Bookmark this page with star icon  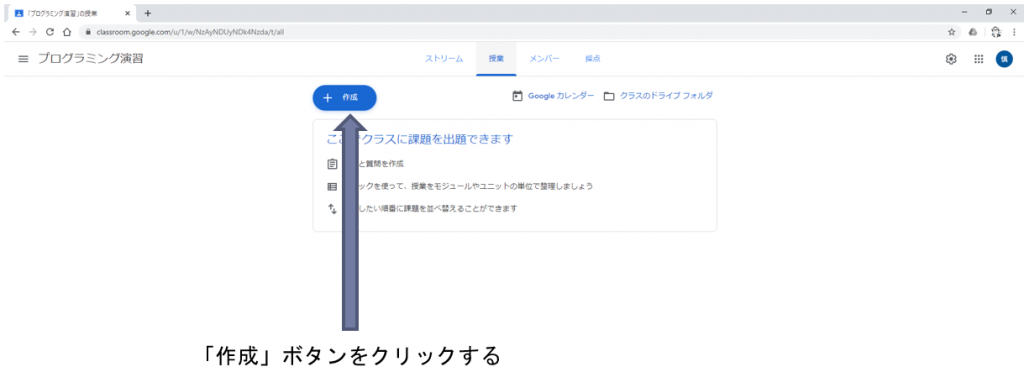click(952, 31)
